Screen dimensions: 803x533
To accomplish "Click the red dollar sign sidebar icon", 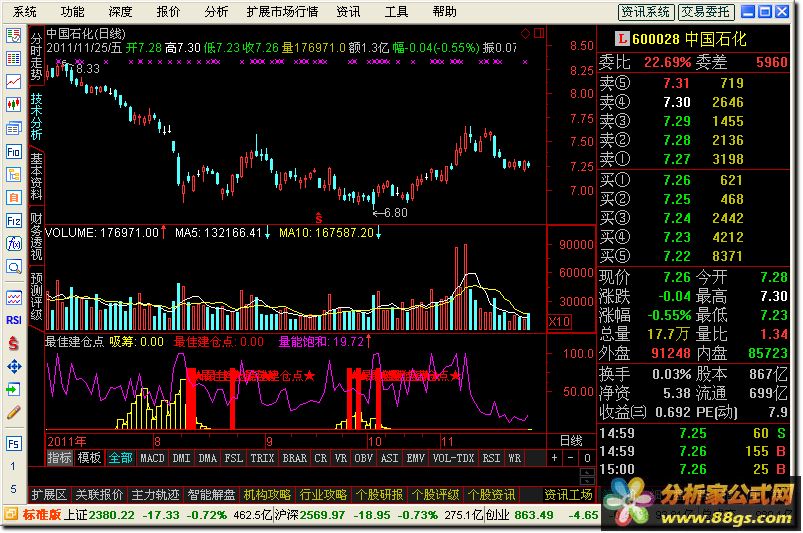I will [x=13, y=343].
